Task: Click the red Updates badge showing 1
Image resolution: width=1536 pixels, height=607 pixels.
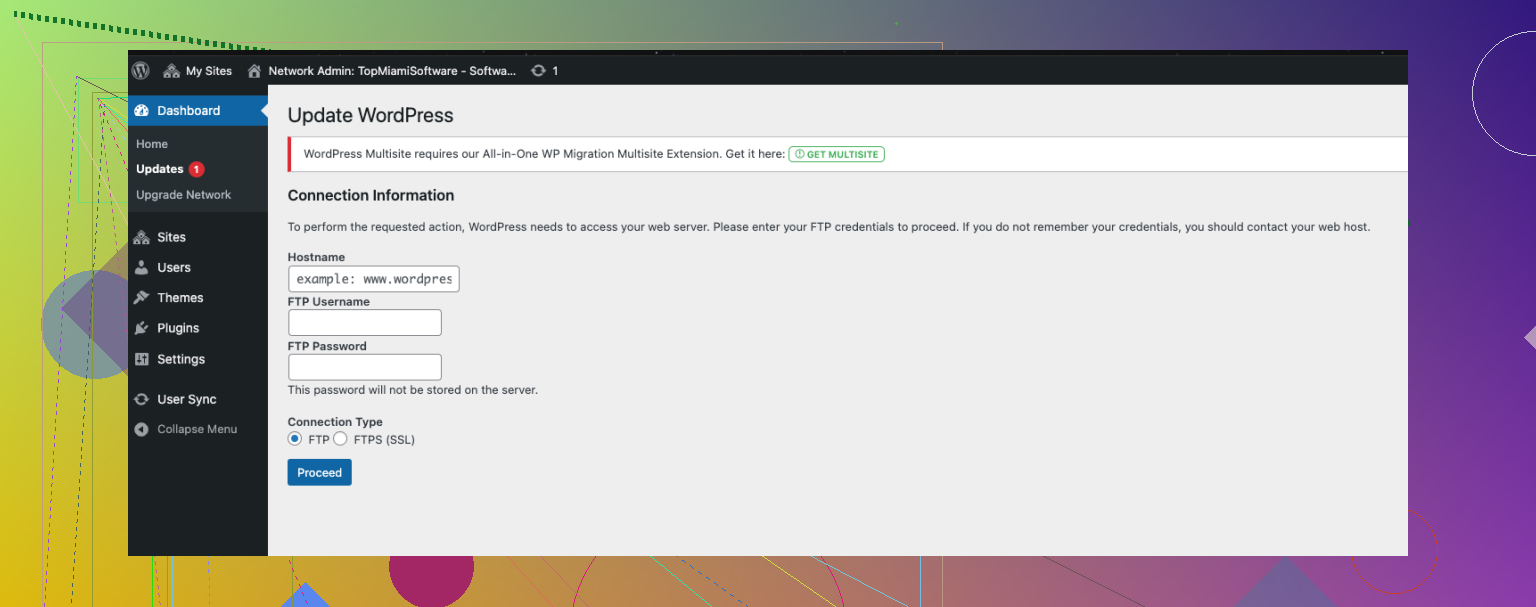Action: tap(197, 169)
